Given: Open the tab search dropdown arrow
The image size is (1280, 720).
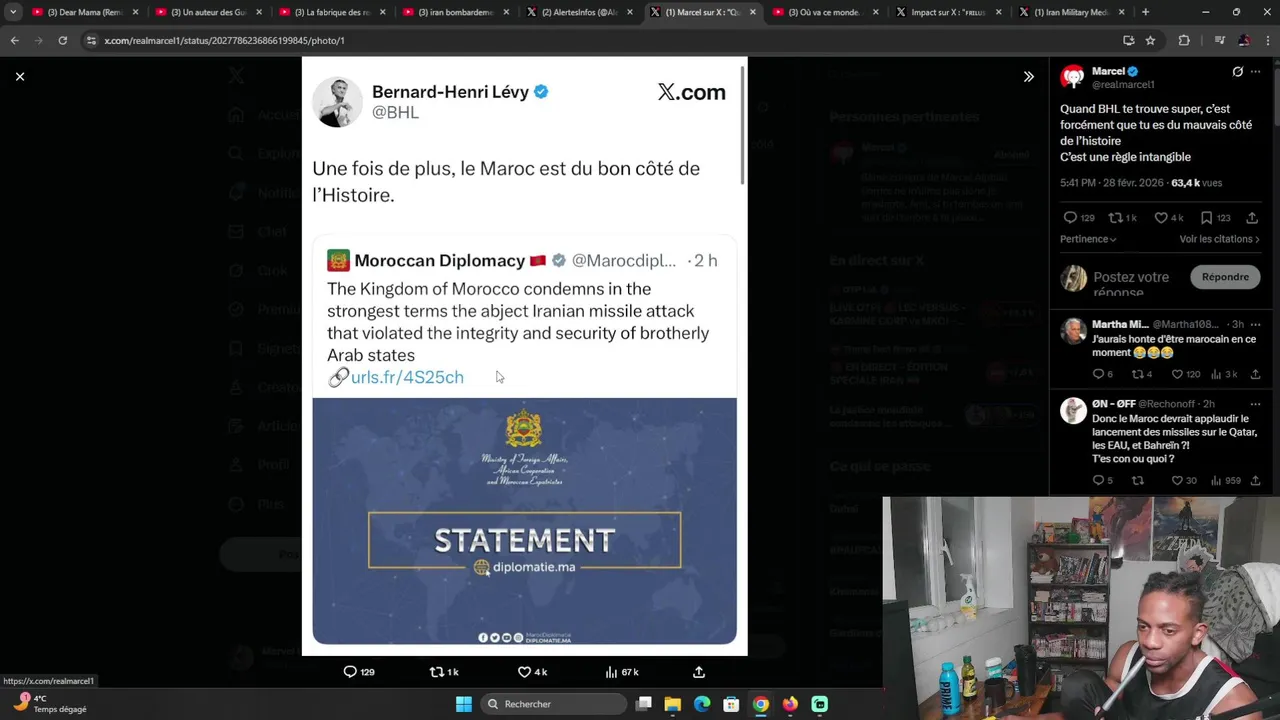Looking at the screenshot, I should (13, 12).
